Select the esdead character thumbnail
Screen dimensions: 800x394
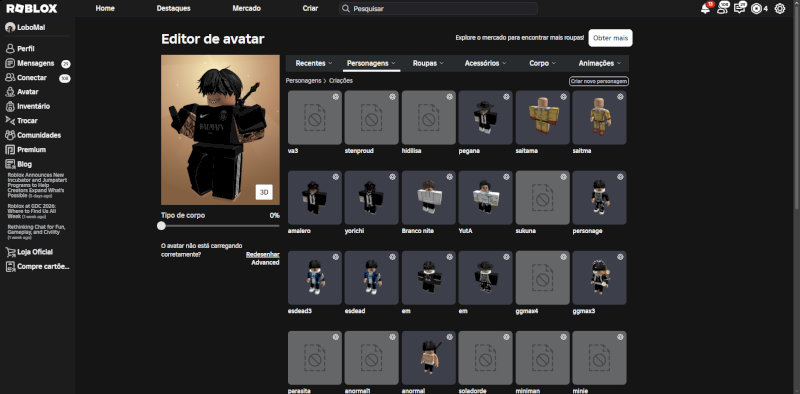point(371,278)
